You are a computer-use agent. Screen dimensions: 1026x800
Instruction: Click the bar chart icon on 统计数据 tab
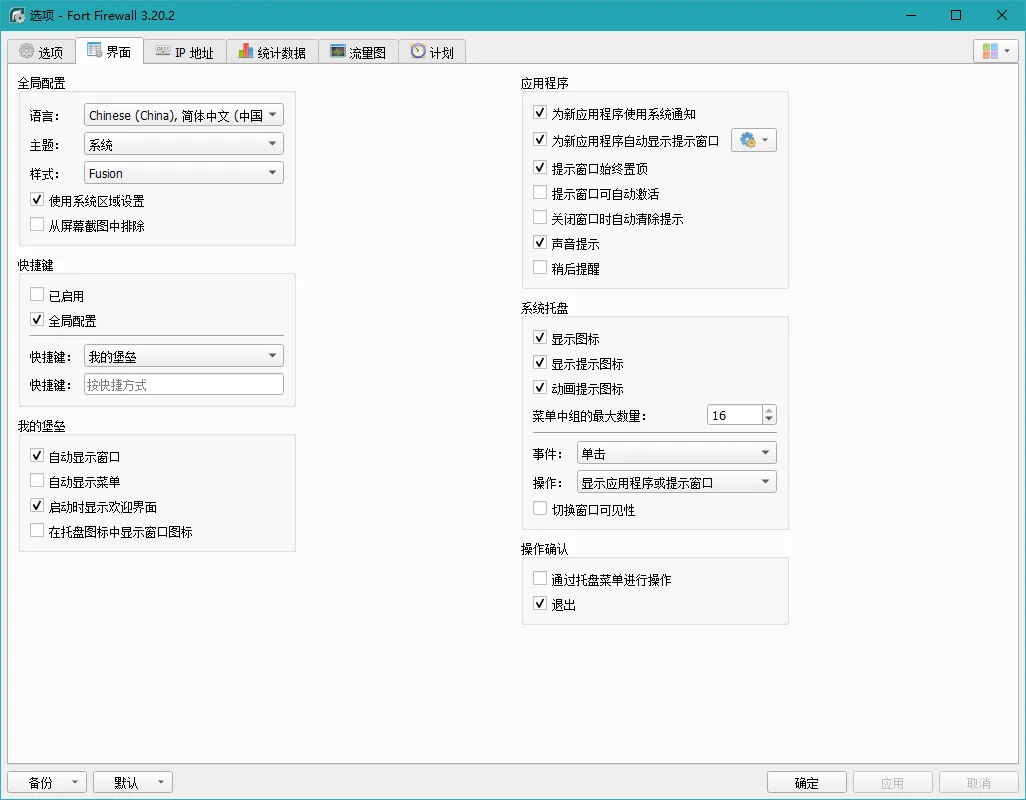245,51
